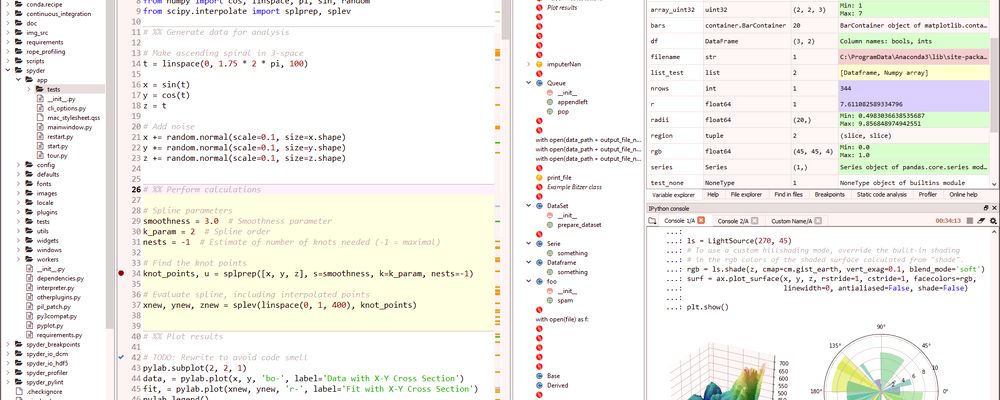1000x400 pixels.
Task: Click the TODO checkmark beside line 42
Action: 121,357
